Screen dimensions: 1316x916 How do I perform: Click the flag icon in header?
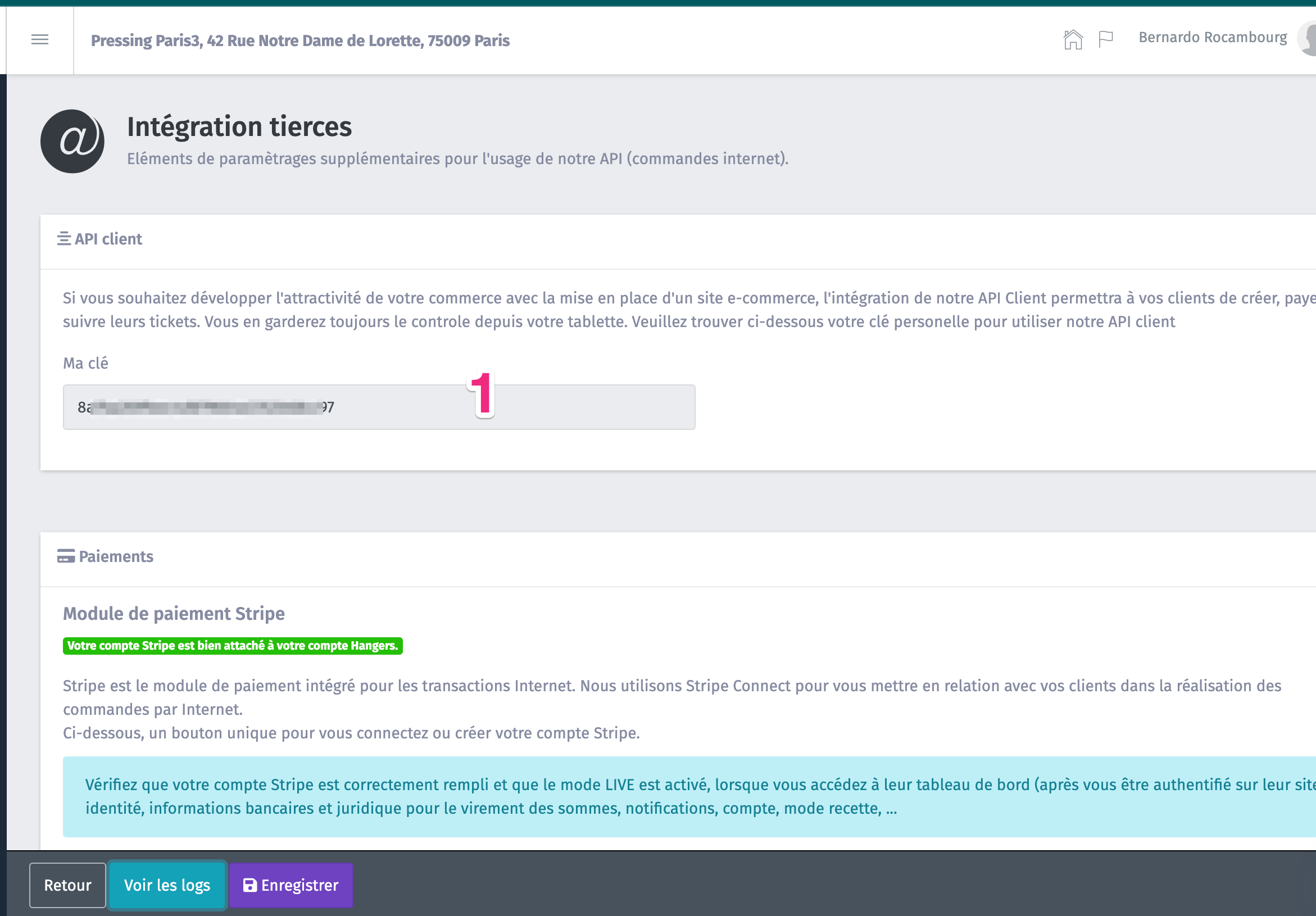point(1106,39)
